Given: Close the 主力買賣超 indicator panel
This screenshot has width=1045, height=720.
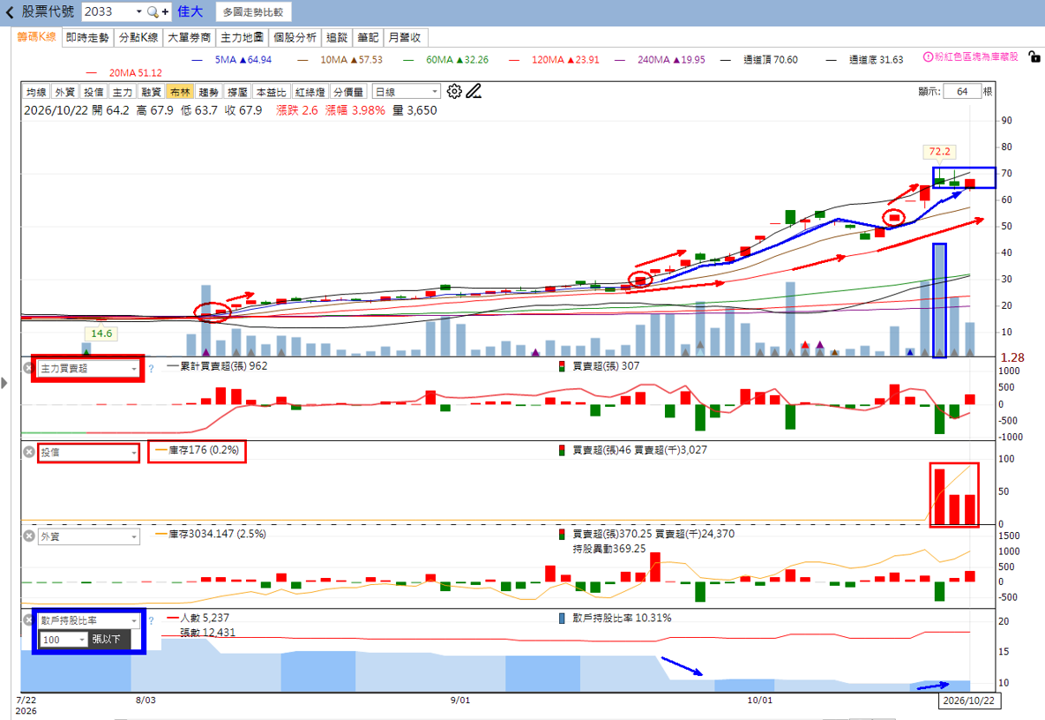Looking at the screenshot, I should pos(29,368).
